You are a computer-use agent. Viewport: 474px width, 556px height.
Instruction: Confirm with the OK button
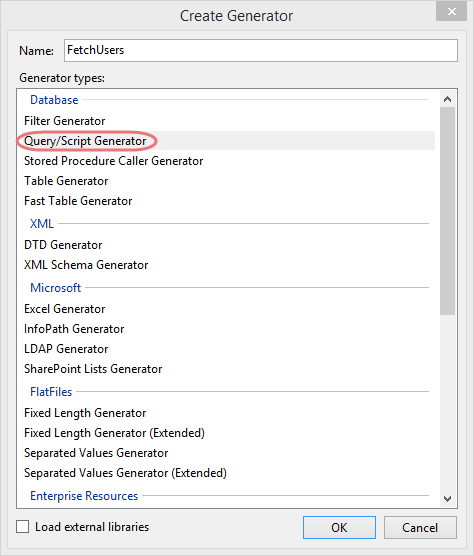pos(339,528)
